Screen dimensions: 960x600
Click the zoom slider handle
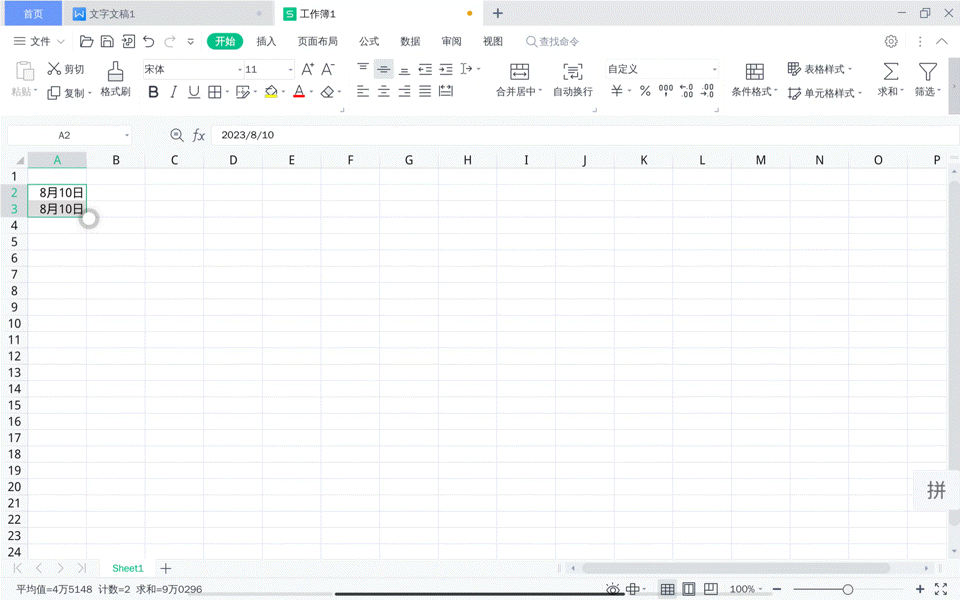[848, 590]
